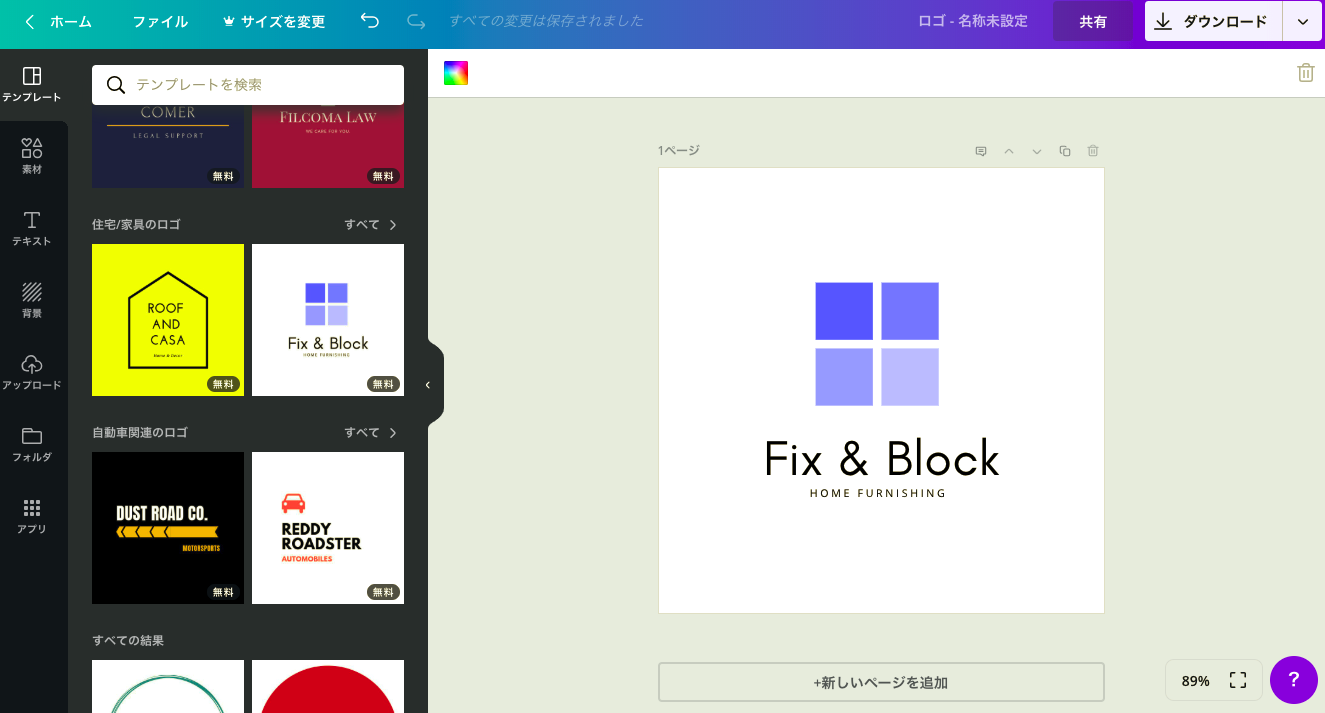Click the 自動車関連のロゴ section heading
Screen dimensions: 1325x713
point(140,433)
